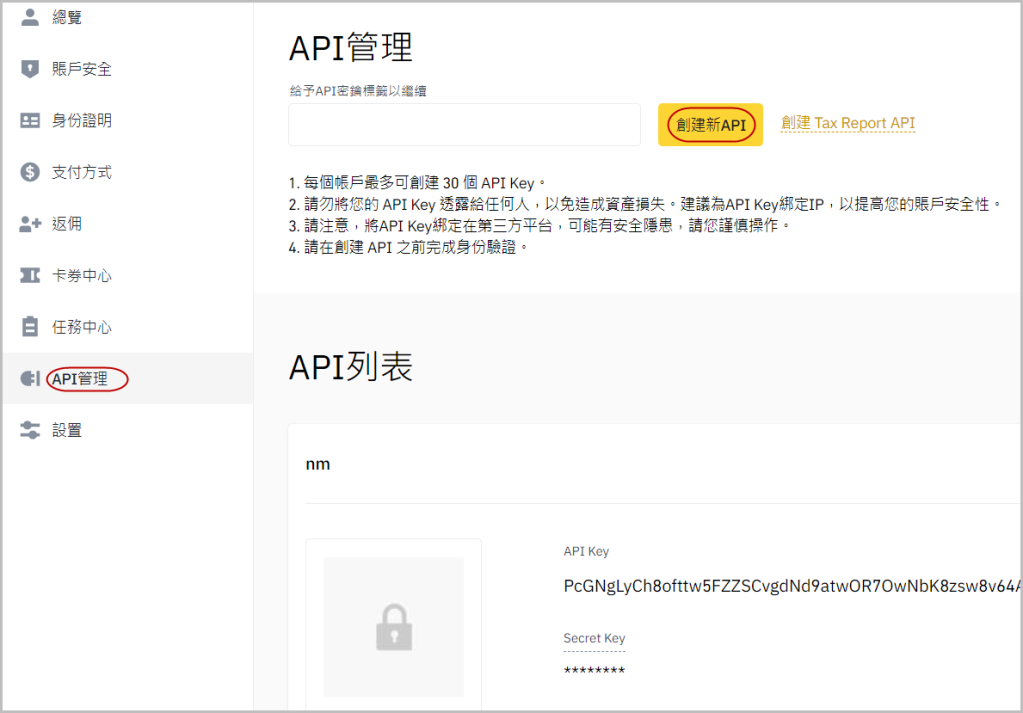The height and width of the screenshot is (713, 1023).
Task: Open the 總覽 overview page
Action: pyautogui.click(x=67, y=17)
